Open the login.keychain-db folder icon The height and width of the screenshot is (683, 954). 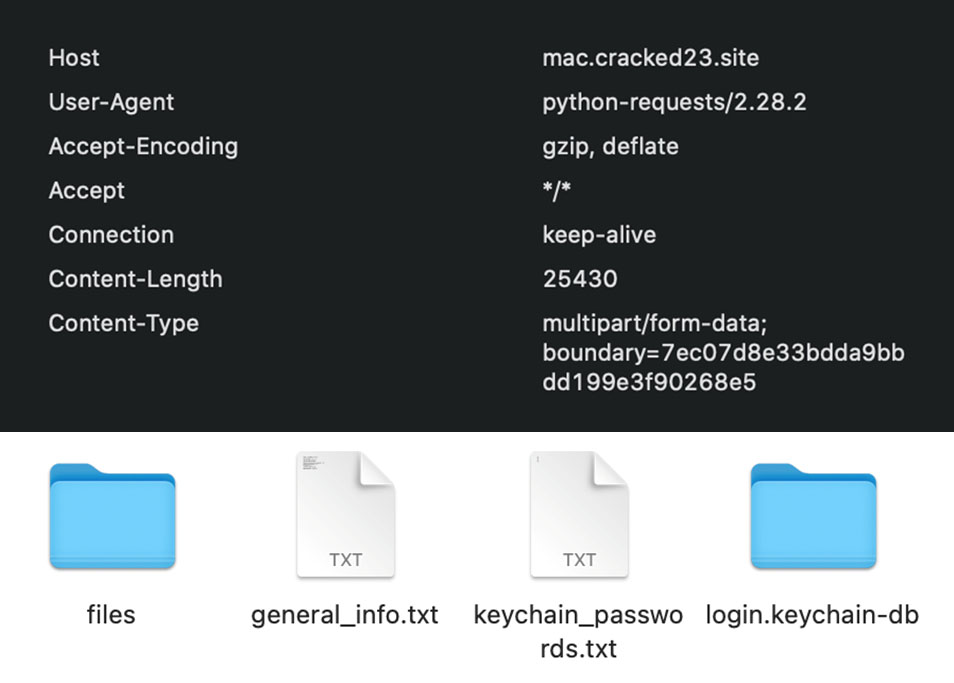point(812,516)
